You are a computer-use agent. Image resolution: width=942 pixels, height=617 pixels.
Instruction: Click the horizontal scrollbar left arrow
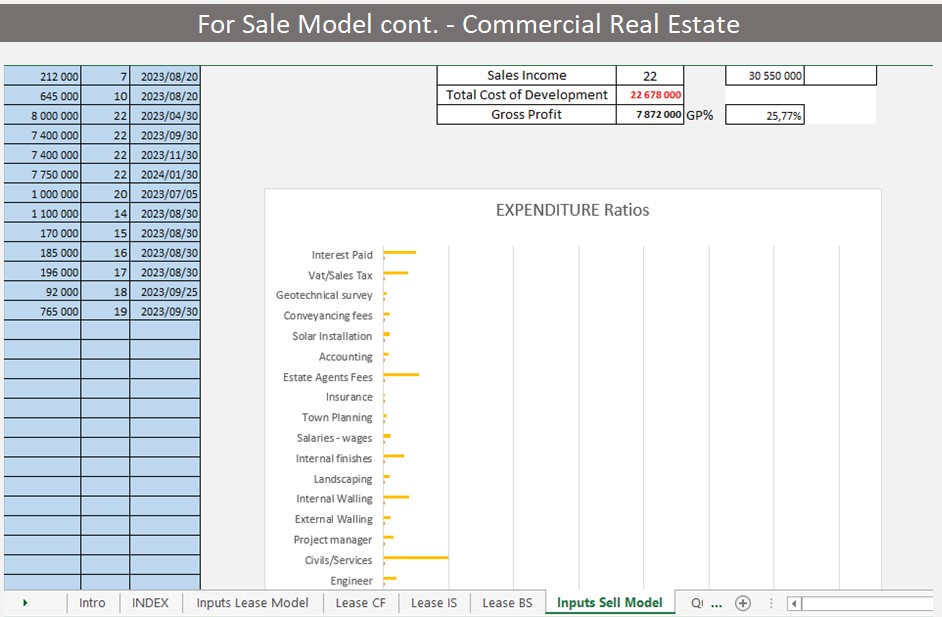[x=794, y=603]
